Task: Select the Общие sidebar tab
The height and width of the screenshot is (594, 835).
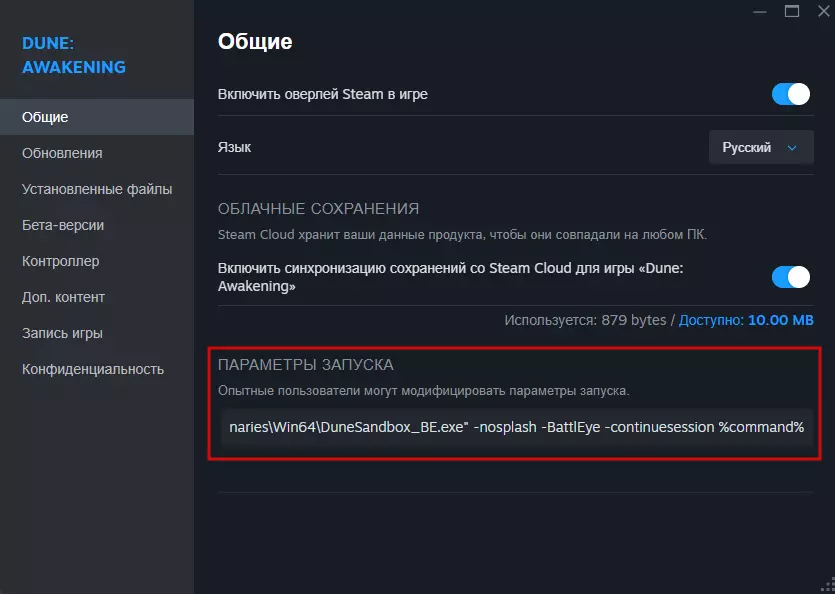Action: 97,117
